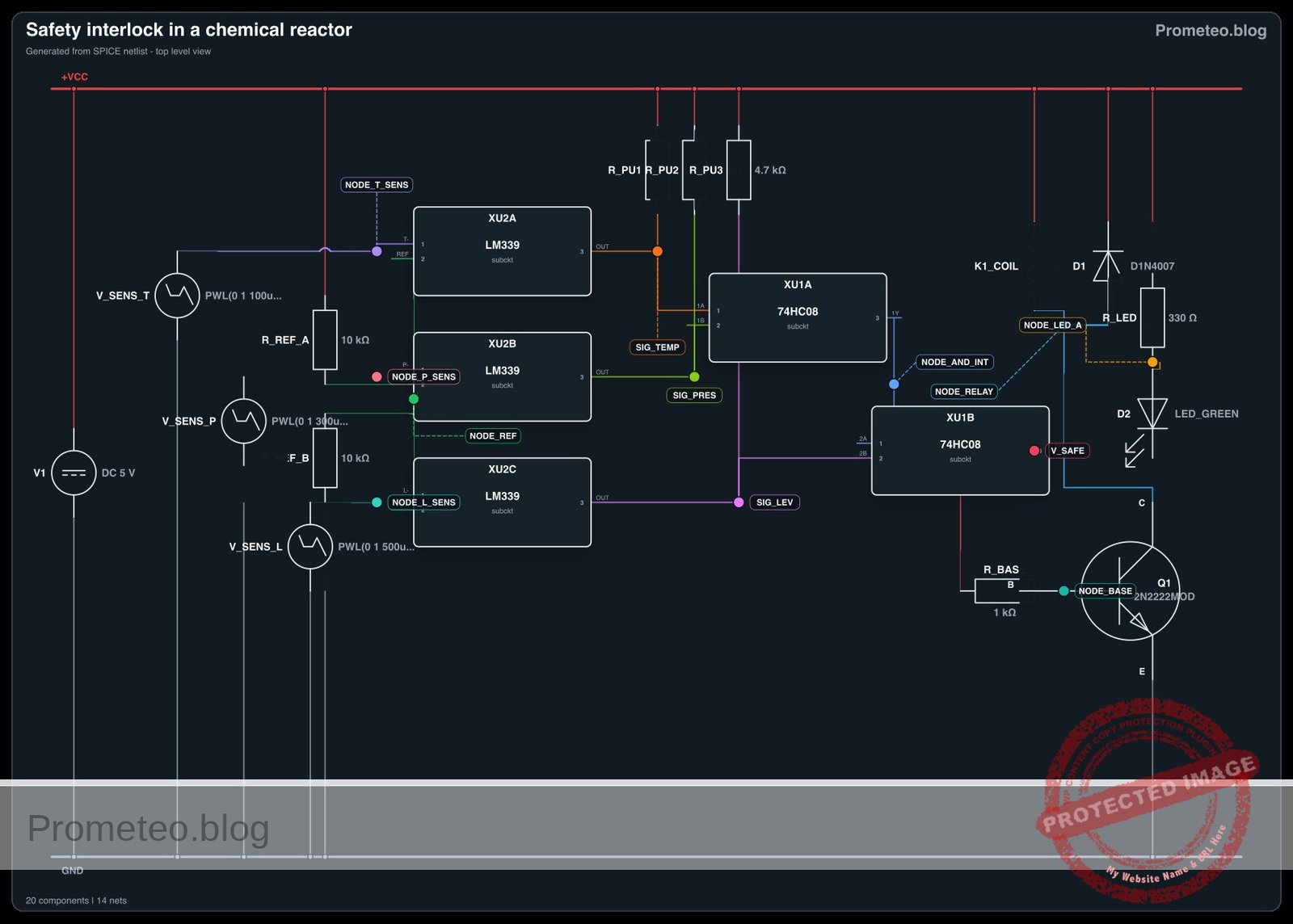The width and height of the screenshot is (1293, 924).
Task: Click the '20 components | 14 nets' footer text
Action: pyautogui.click(x=76, y=901)
